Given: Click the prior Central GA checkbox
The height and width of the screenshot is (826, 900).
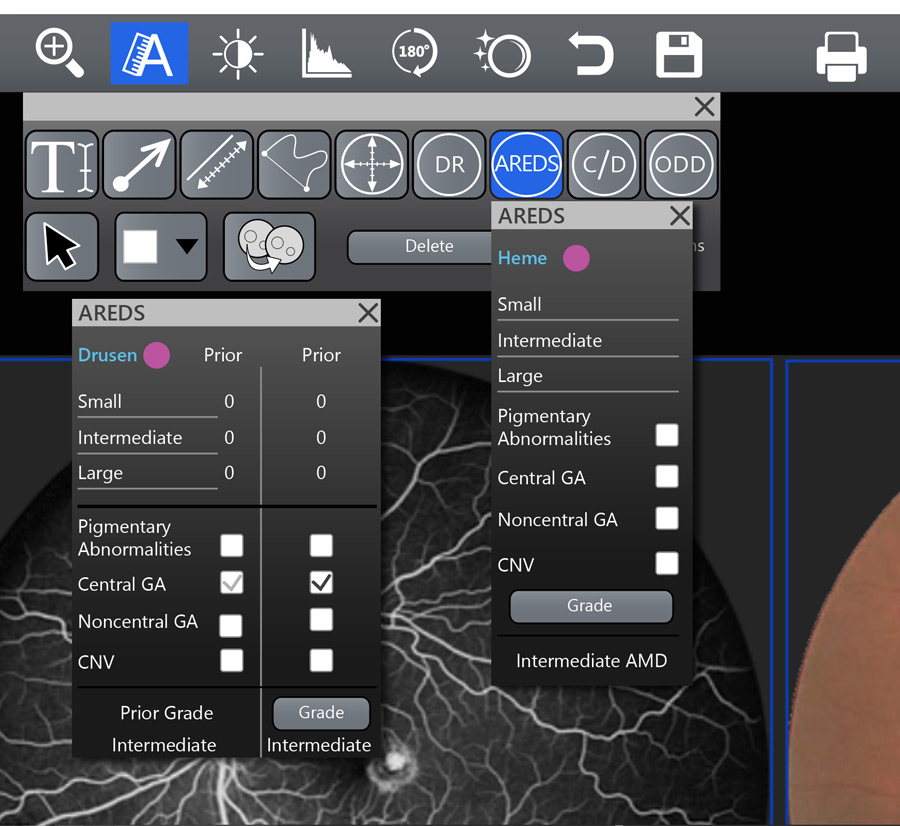Looking at the screenshot, I should 231,583.
